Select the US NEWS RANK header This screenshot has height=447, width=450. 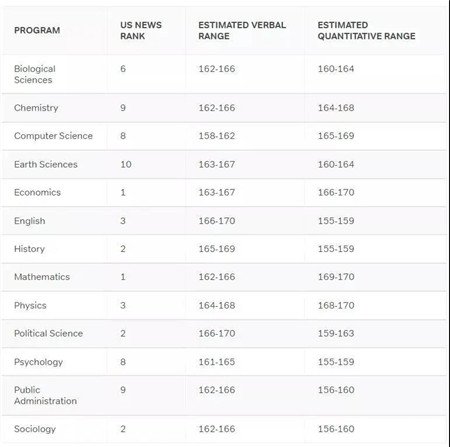coord(141,30)
